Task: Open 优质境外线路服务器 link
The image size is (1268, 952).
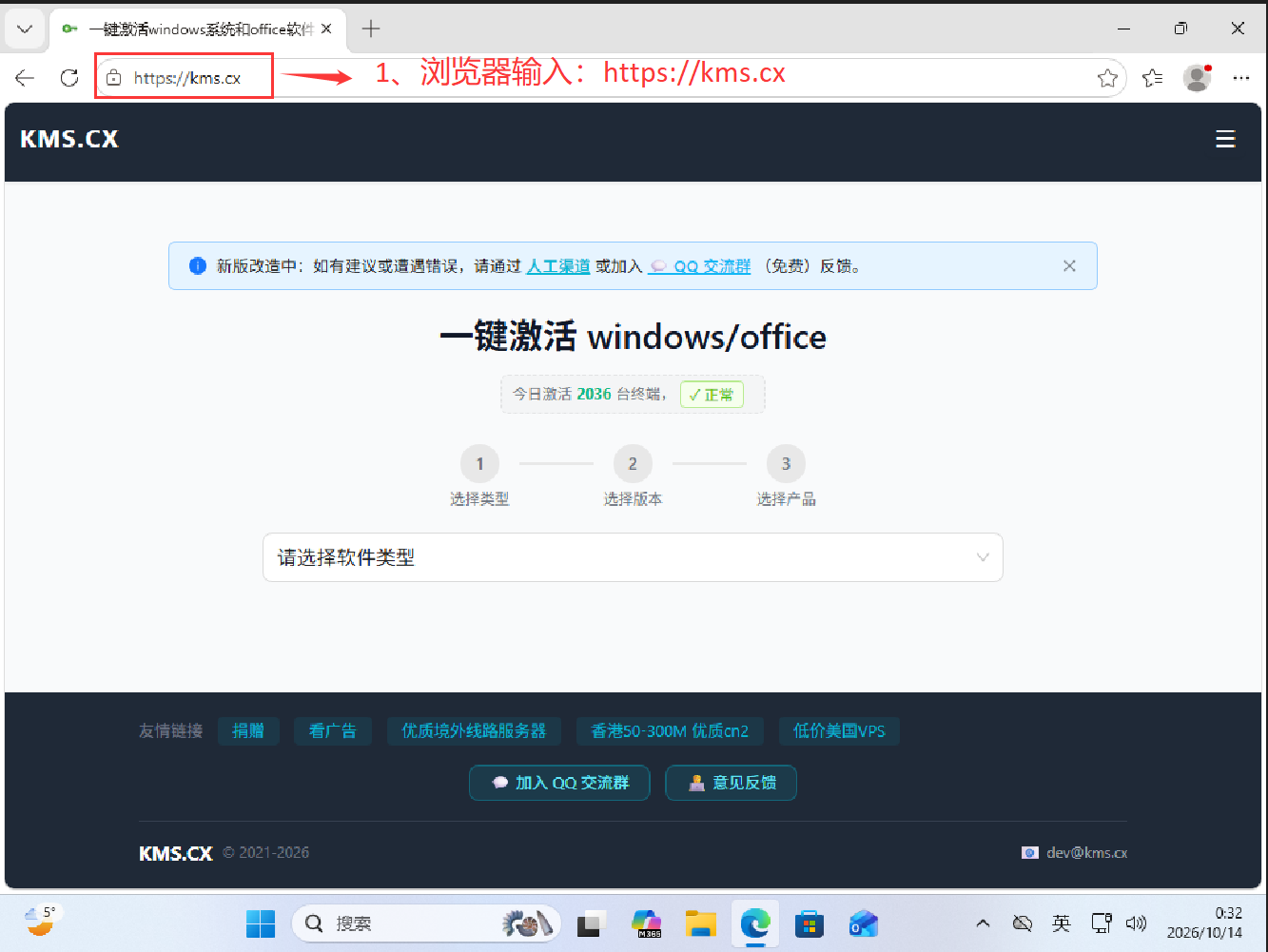Action: 474,730
